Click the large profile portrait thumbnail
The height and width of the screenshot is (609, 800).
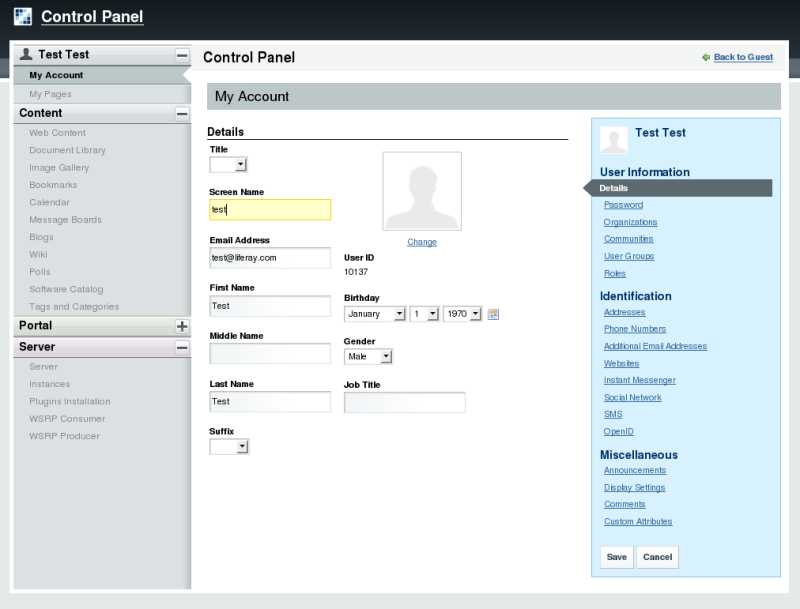coord(422,191)
